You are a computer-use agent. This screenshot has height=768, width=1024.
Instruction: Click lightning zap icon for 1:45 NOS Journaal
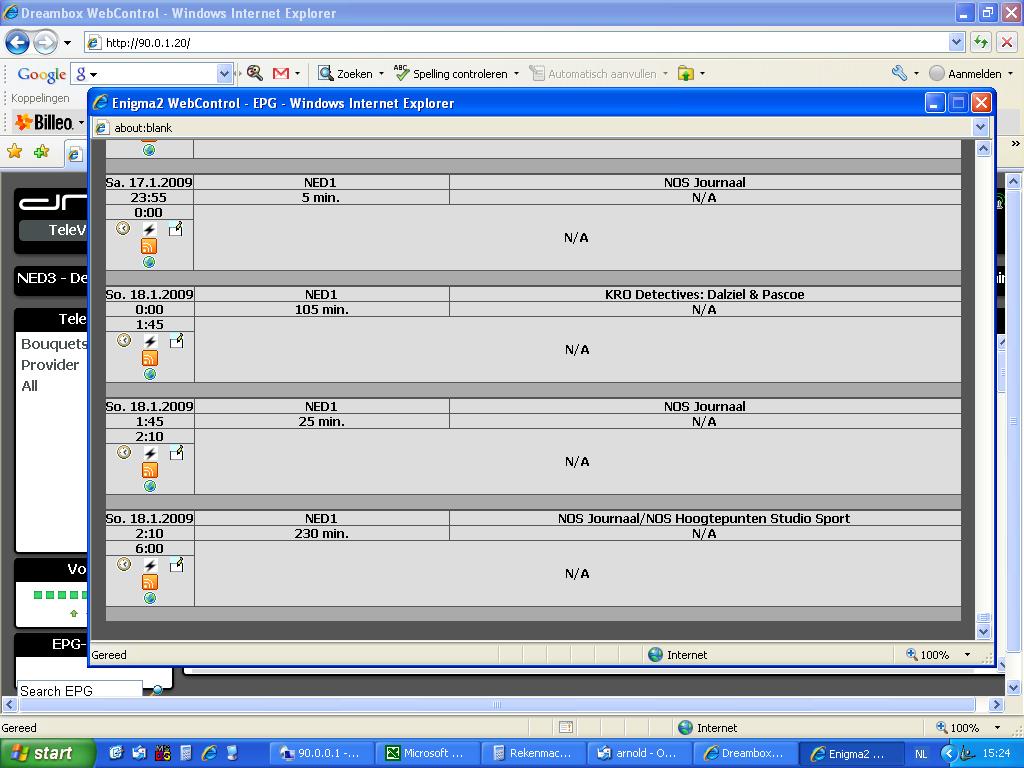coord(150,453)
